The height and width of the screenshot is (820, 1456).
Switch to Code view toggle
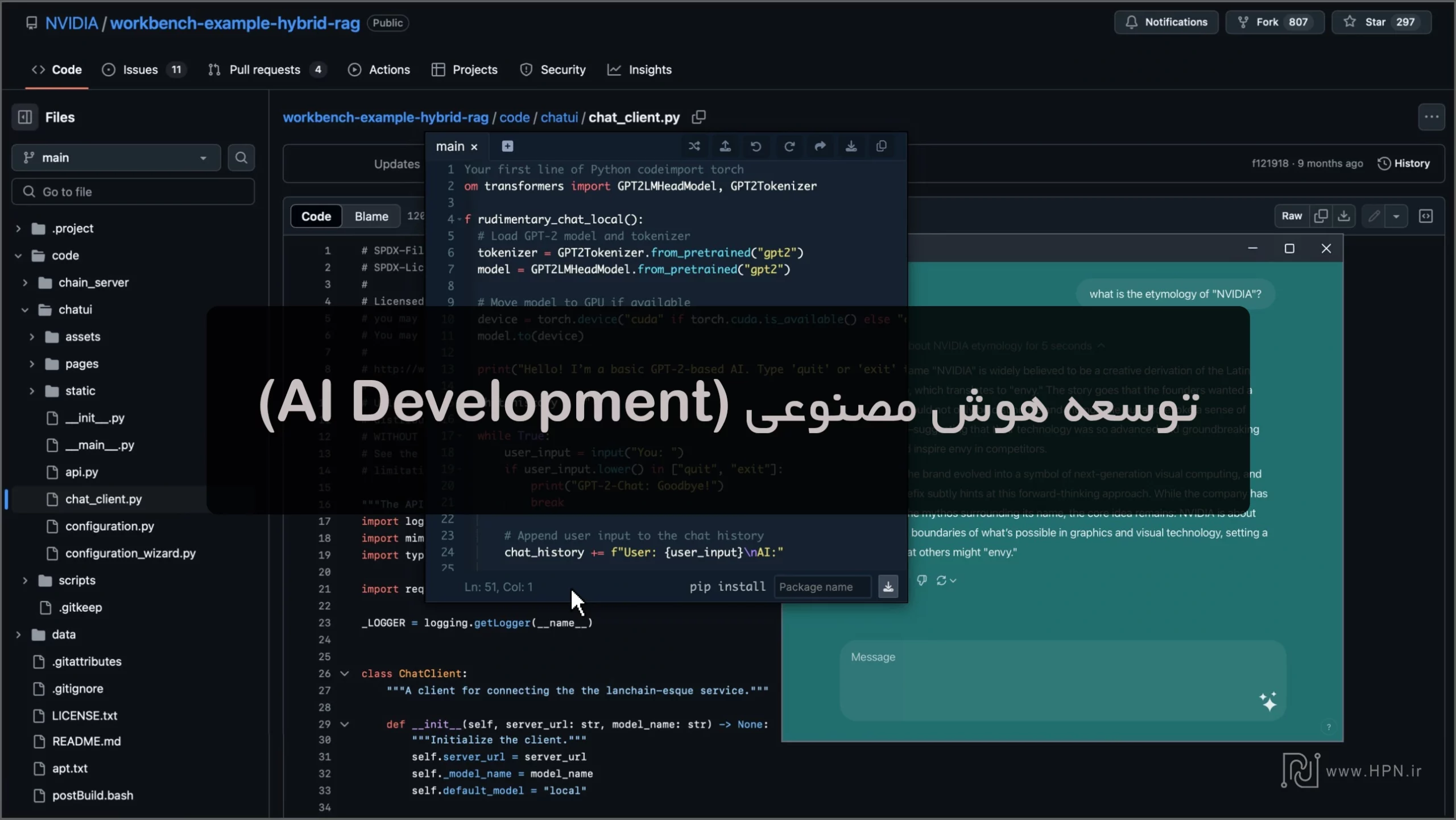click(x=316, y=216)
